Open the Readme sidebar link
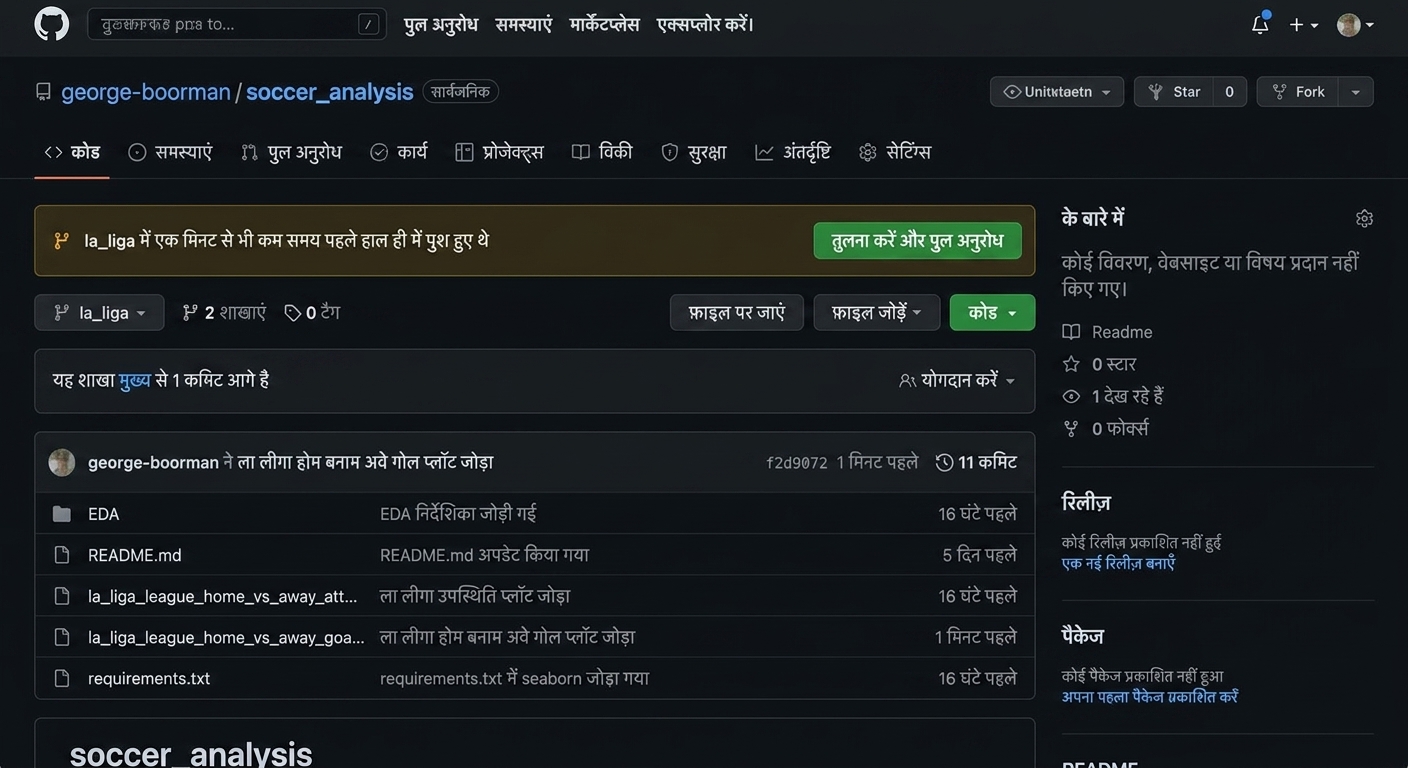 [x=1108, y=332]
